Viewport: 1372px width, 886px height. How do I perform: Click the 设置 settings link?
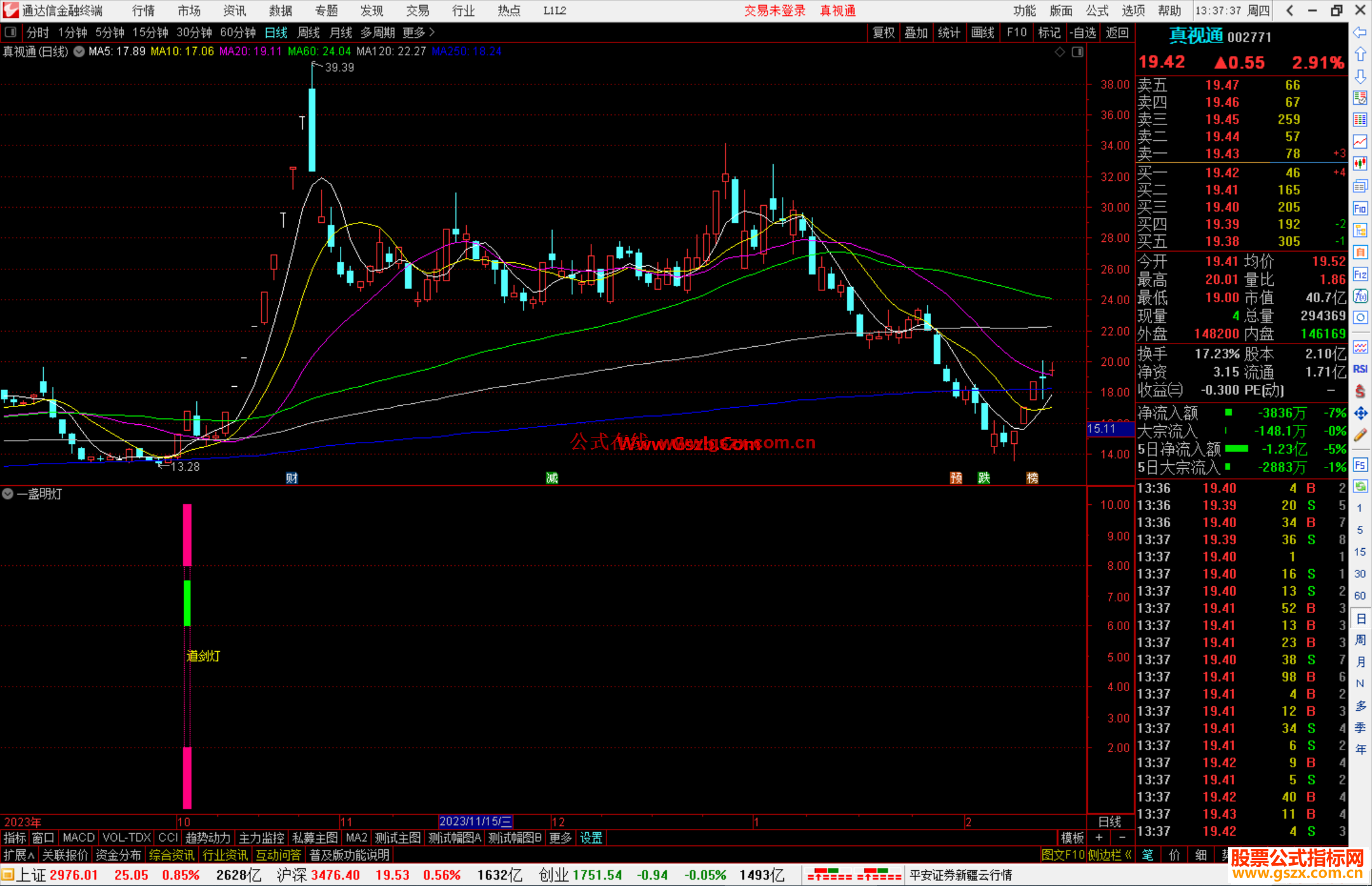click(591, 838)
